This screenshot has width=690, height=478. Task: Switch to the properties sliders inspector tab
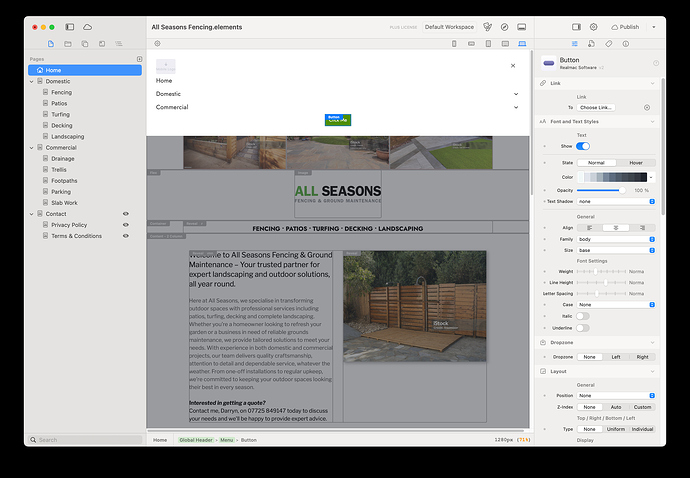click(x=575, y=44)
